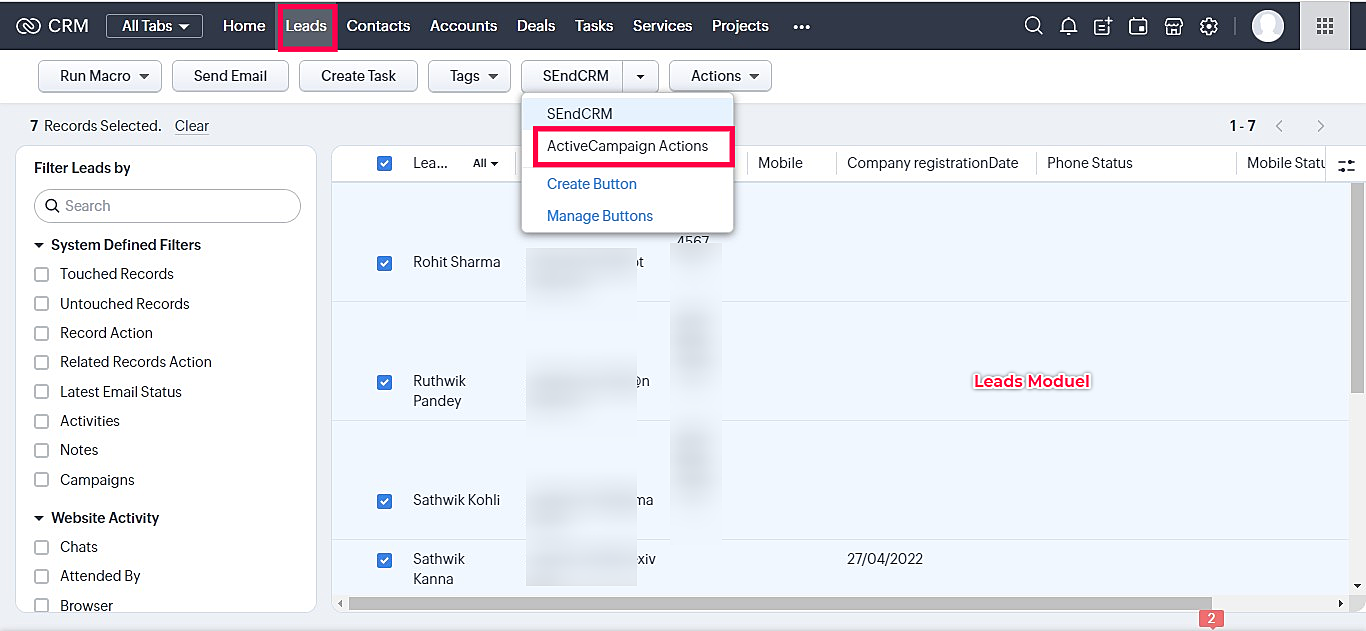Open the Rohit Sharma lead record

point(457,262)
